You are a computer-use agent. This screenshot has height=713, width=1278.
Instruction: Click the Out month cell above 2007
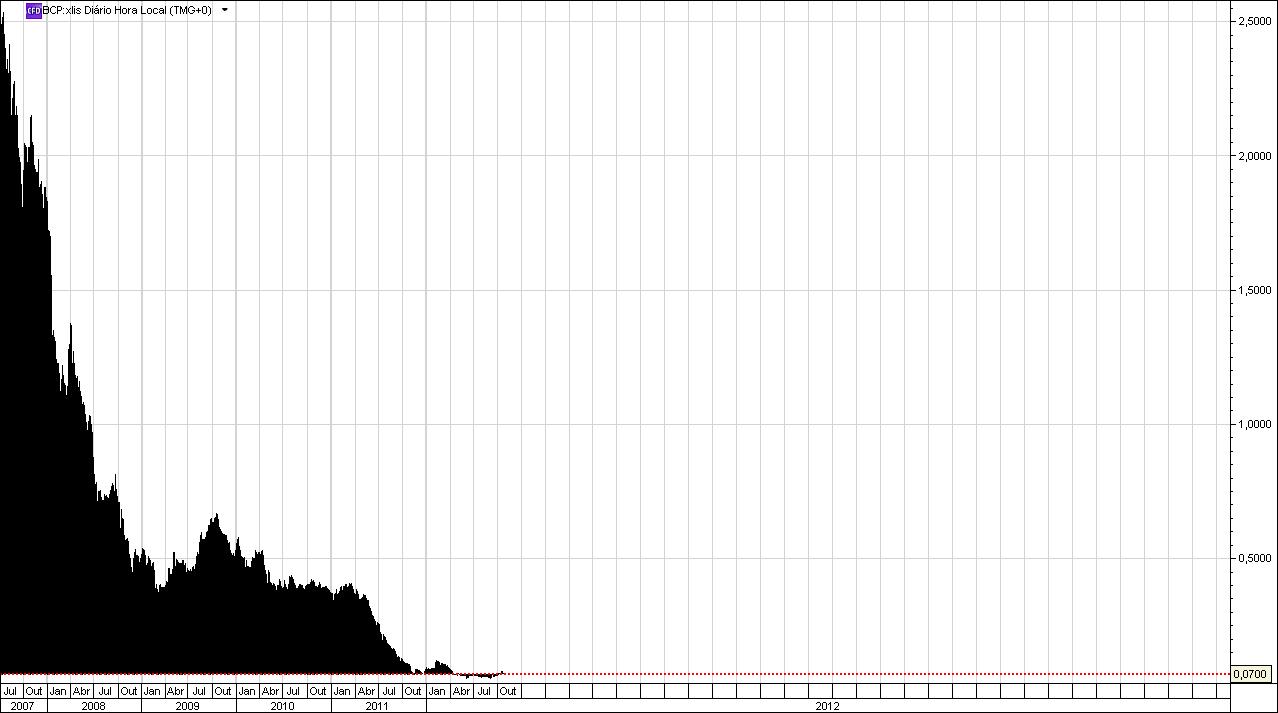[x=34, y=691]
